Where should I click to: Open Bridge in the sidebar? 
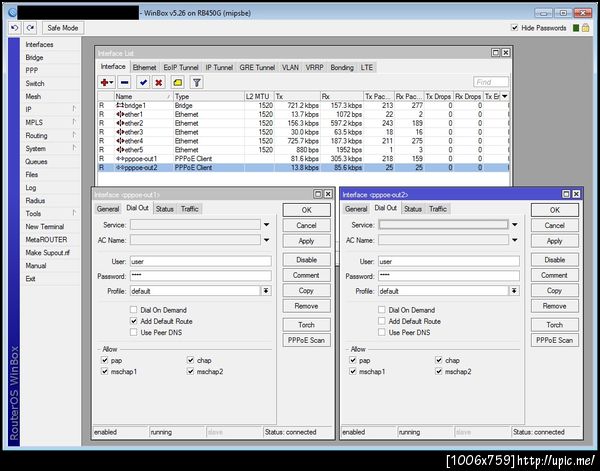pyautogui.click(x=34, y=57)
